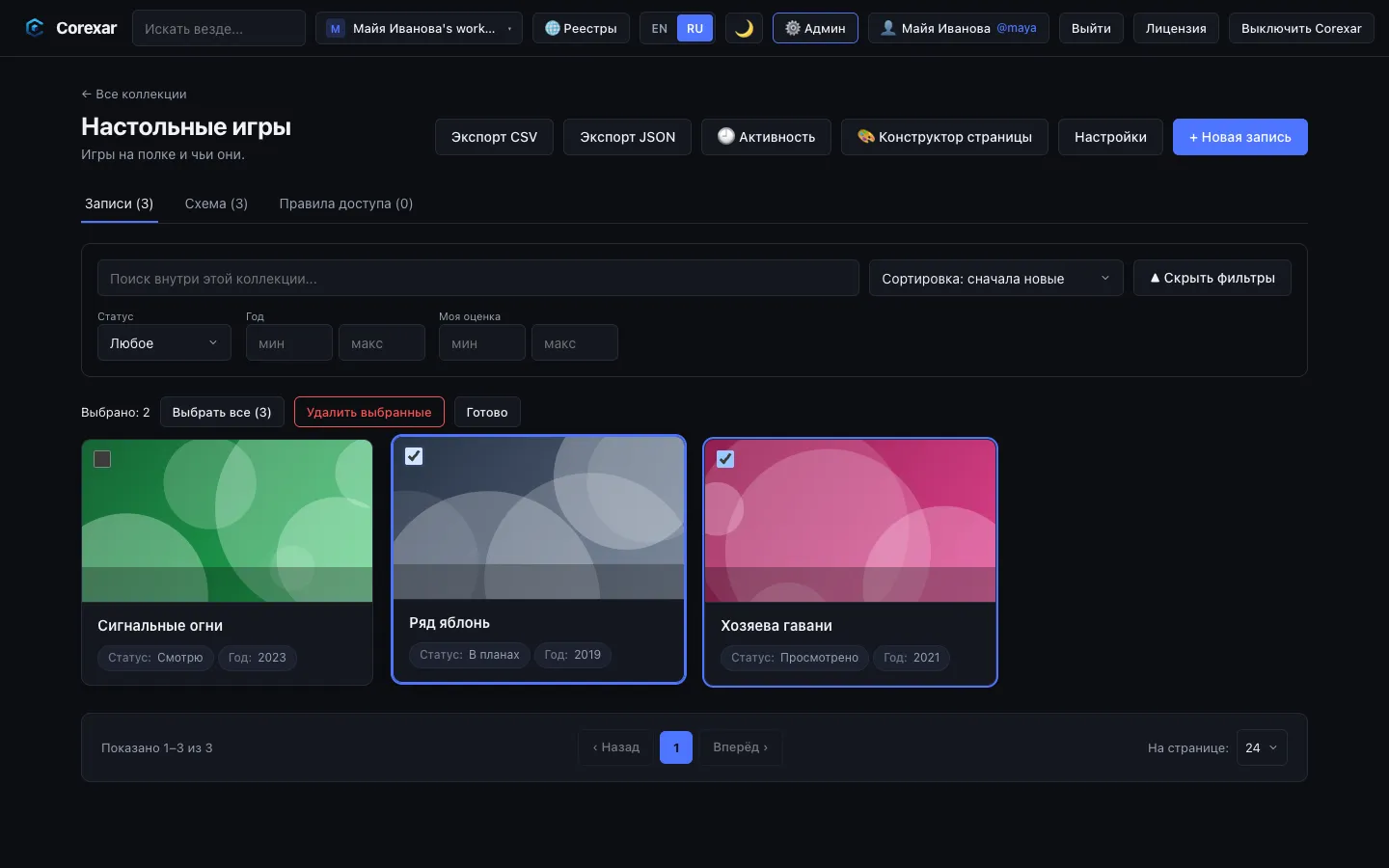Open the workspace switcher dropdown
The image size is (1389, 868).
pyautogui.click(x=419, y=28)
